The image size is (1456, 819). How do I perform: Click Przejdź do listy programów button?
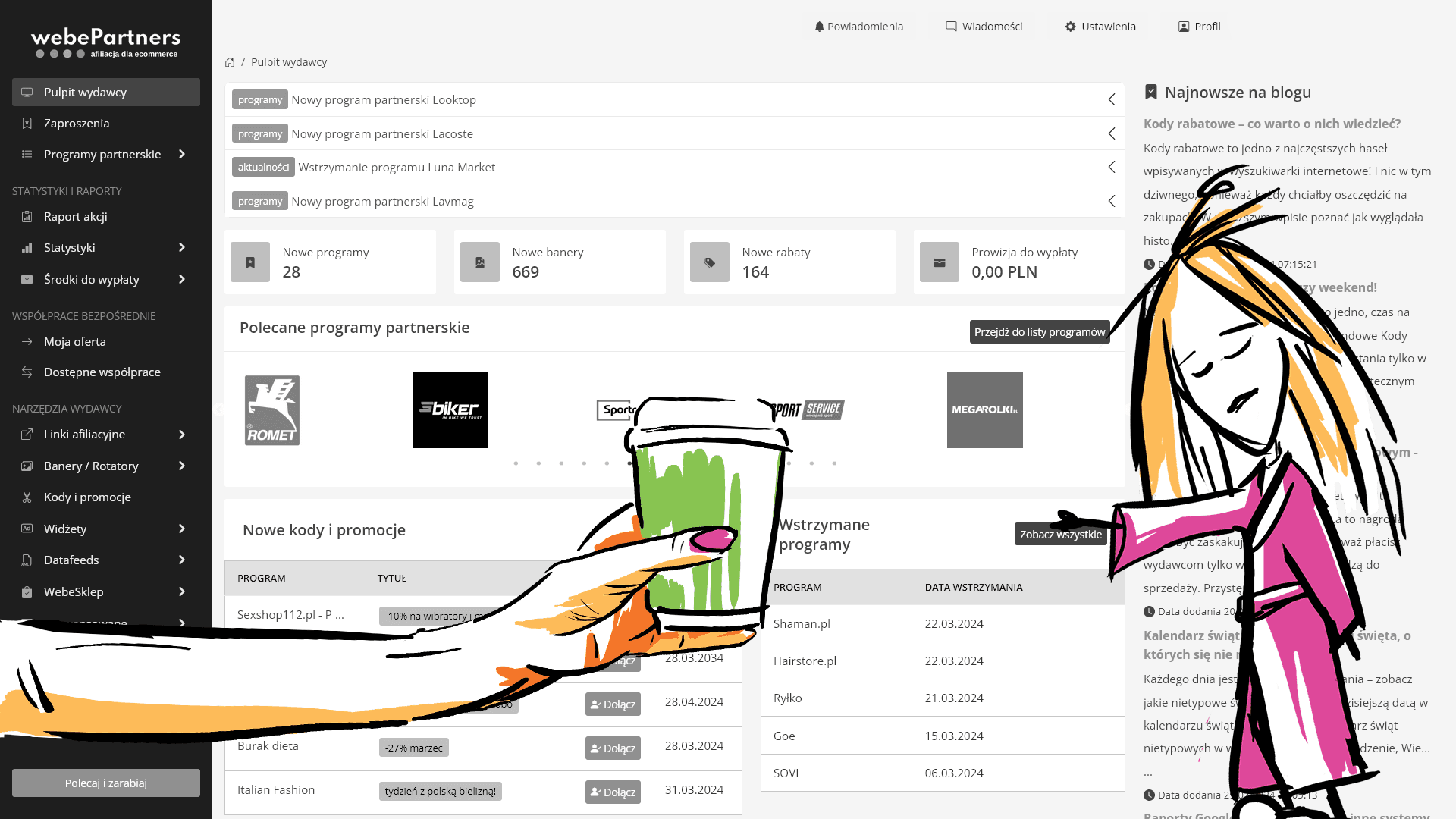[x=1039, y=332]
